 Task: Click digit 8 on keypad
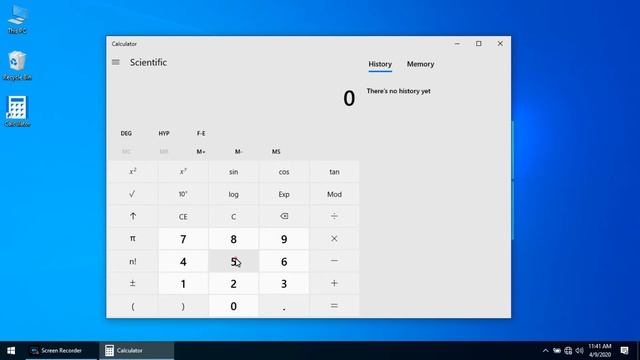click(x=233, y=239)
